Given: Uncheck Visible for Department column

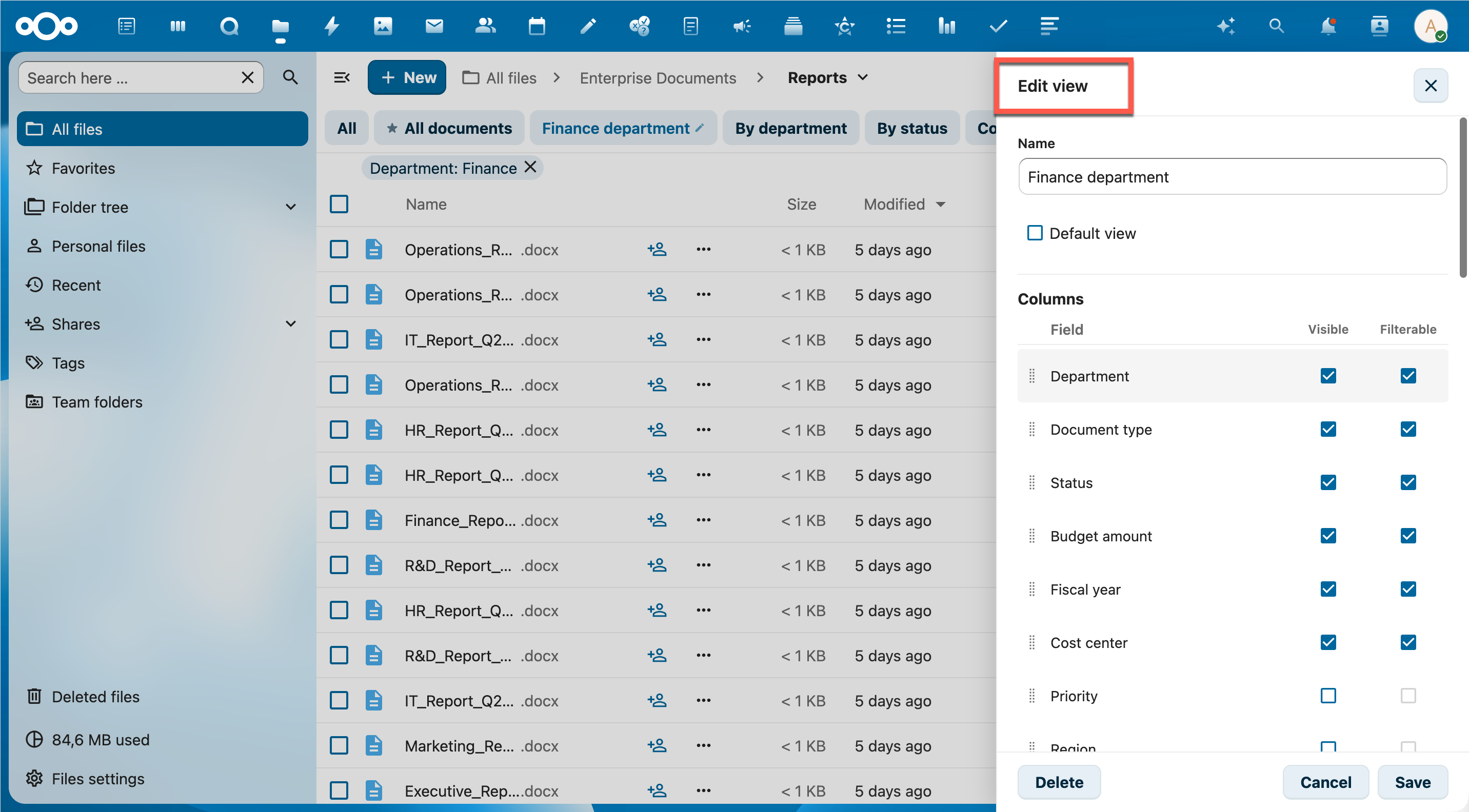Looking at the screenshot, I should 1328,376.
